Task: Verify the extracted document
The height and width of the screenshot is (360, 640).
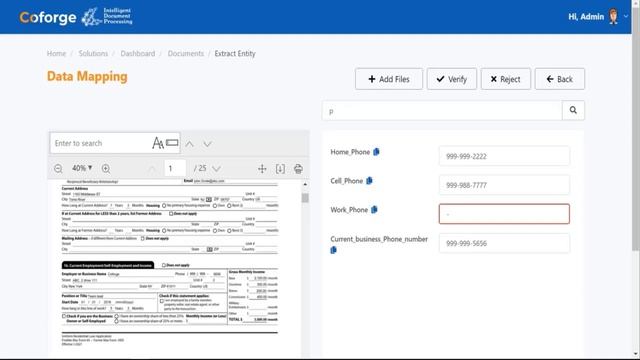Action: (451, 79)
